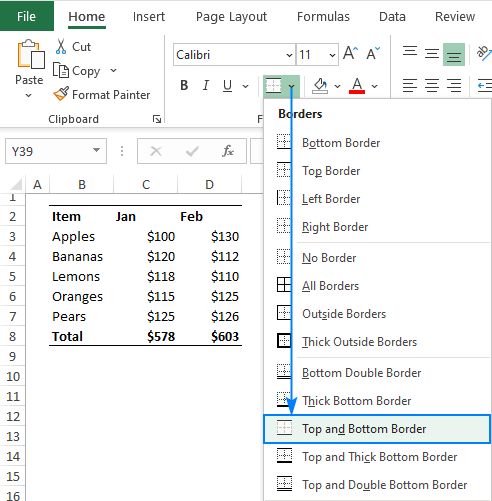
Task: Apply All Borders option
Action: [377, 286]
